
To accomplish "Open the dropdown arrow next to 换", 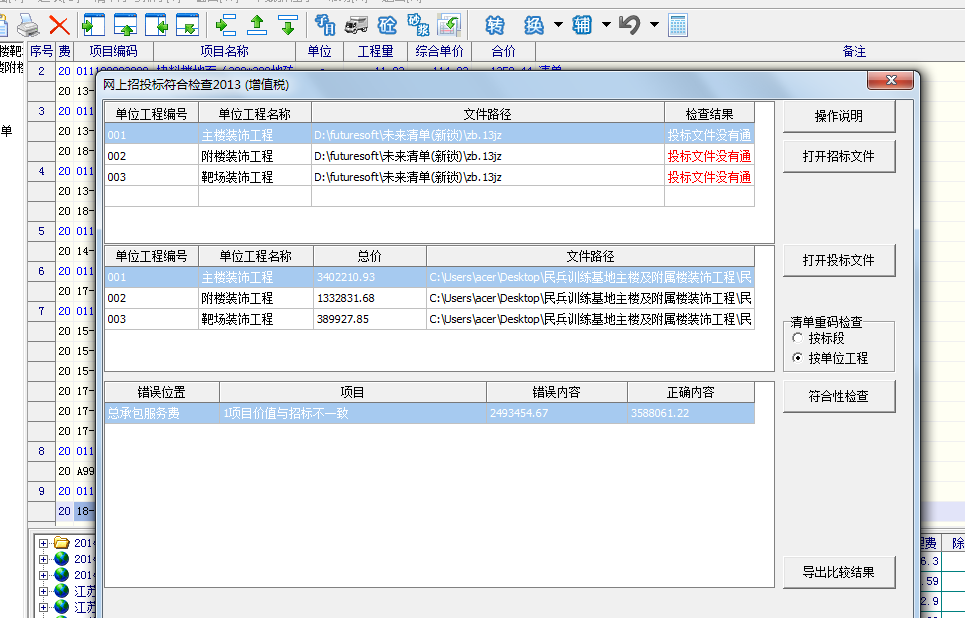I will click(558, 25).
